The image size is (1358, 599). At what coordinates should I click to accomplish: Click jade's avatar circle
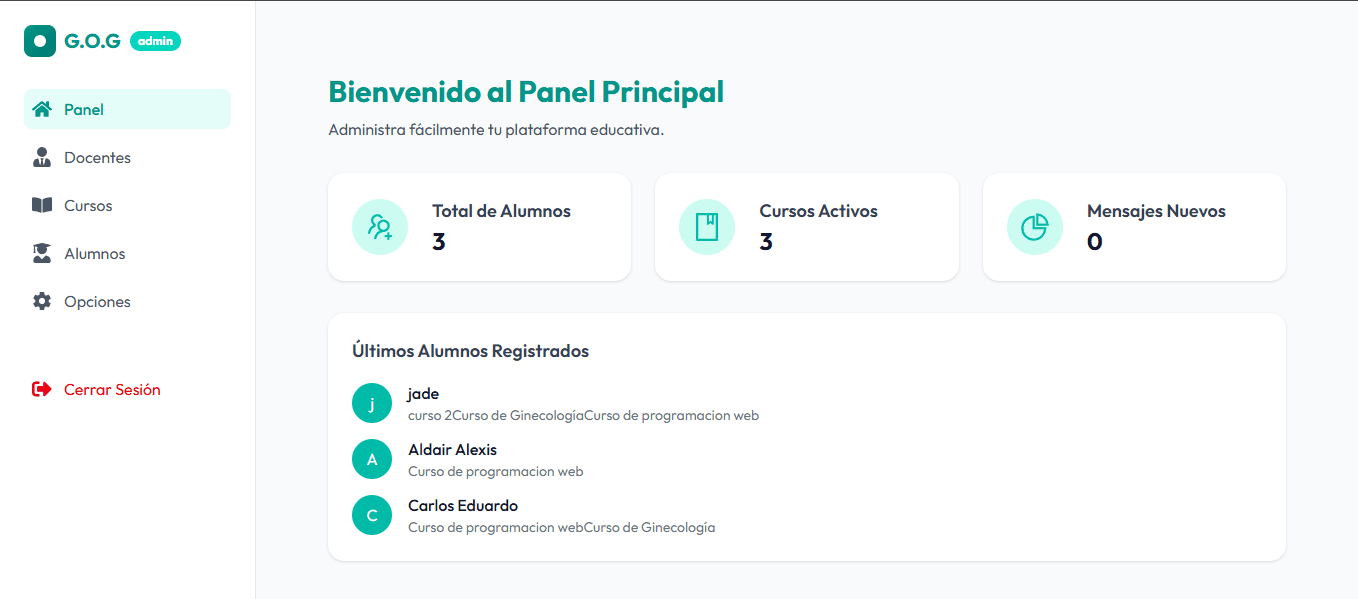(x=372, y=403)
